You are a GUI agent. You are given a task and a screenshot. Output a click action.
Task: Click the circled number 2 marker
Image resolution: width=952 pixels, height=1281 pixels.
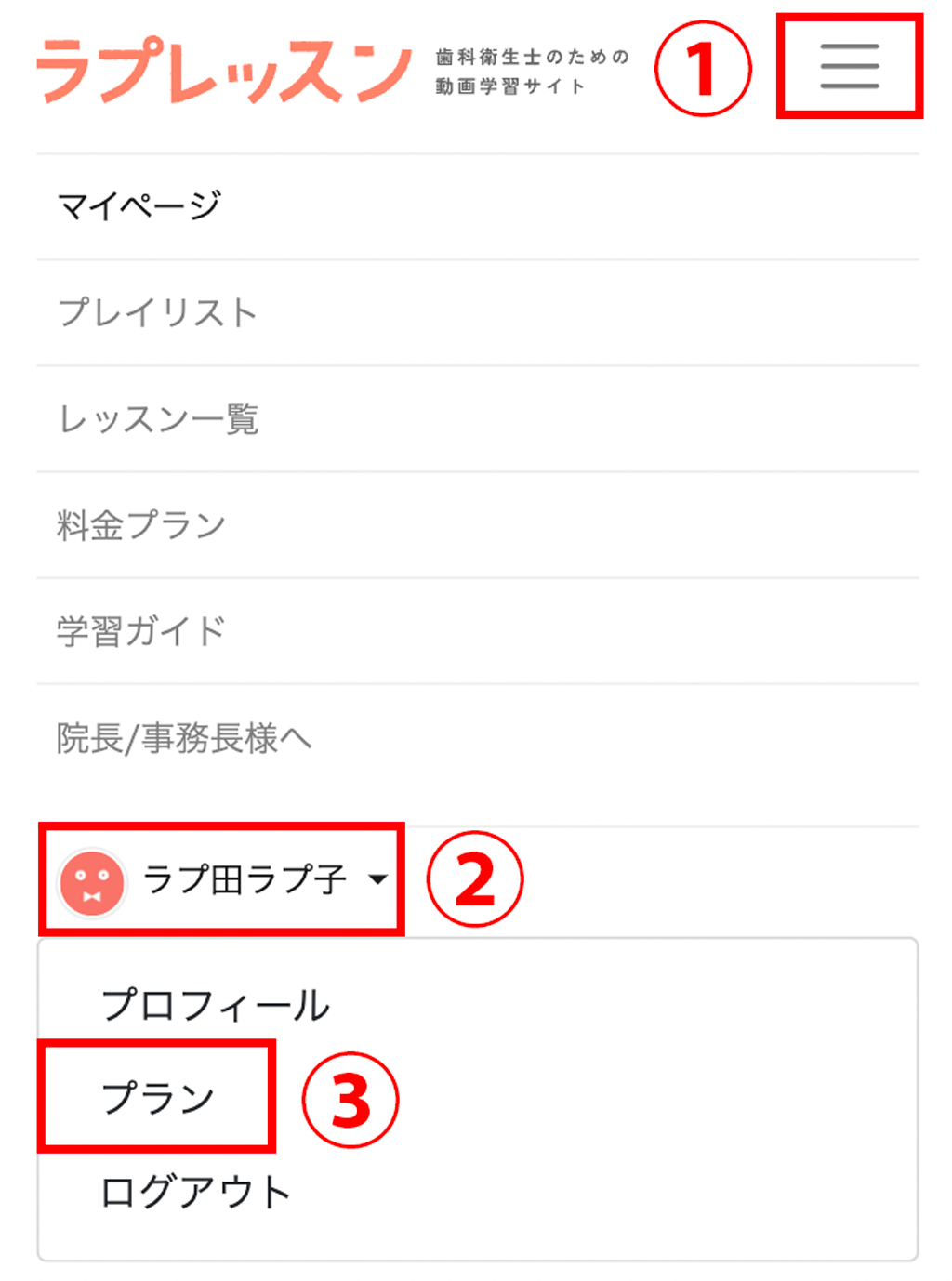475,879
